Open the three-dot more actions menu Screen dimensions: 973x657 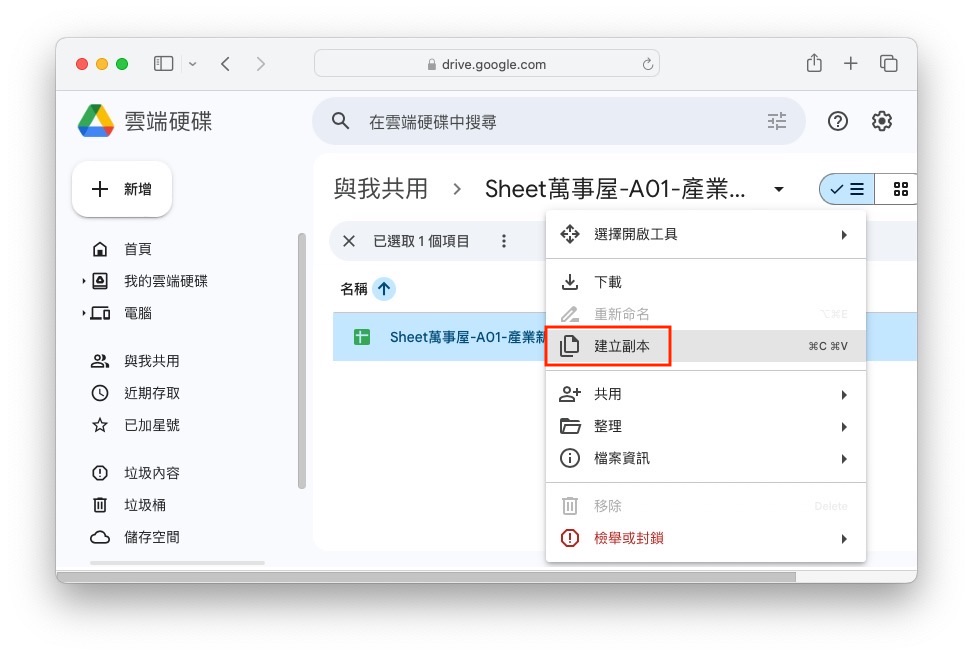(x=503, y=241)
